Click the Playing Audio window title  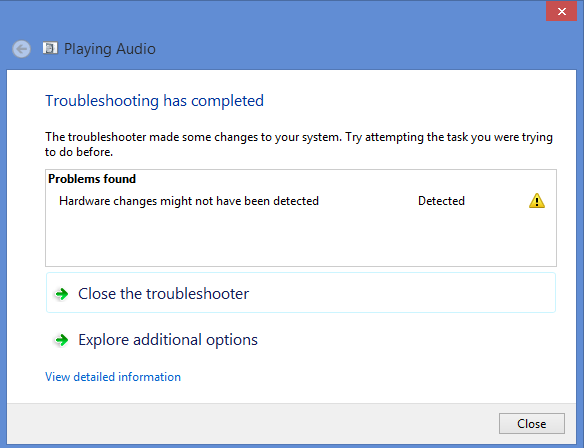110,49
